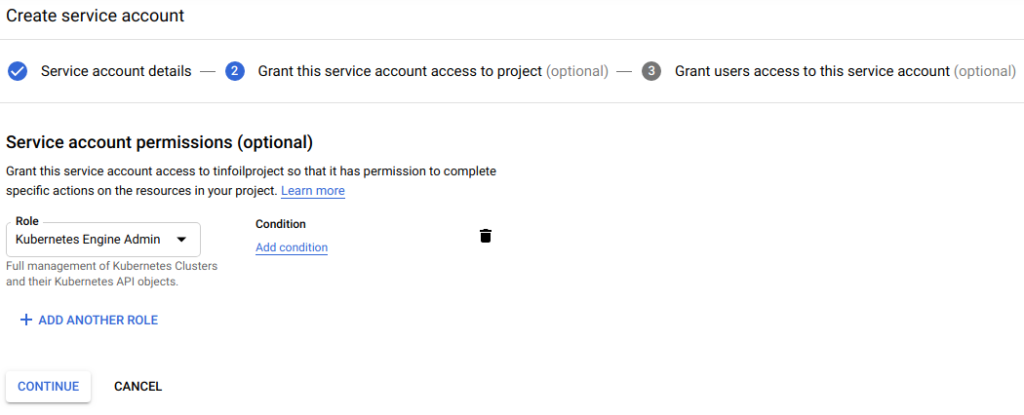Image resolution: width=1024 pixels, height=415 pixels.
Task: Click the Condition column label
Action: [280, 224]
